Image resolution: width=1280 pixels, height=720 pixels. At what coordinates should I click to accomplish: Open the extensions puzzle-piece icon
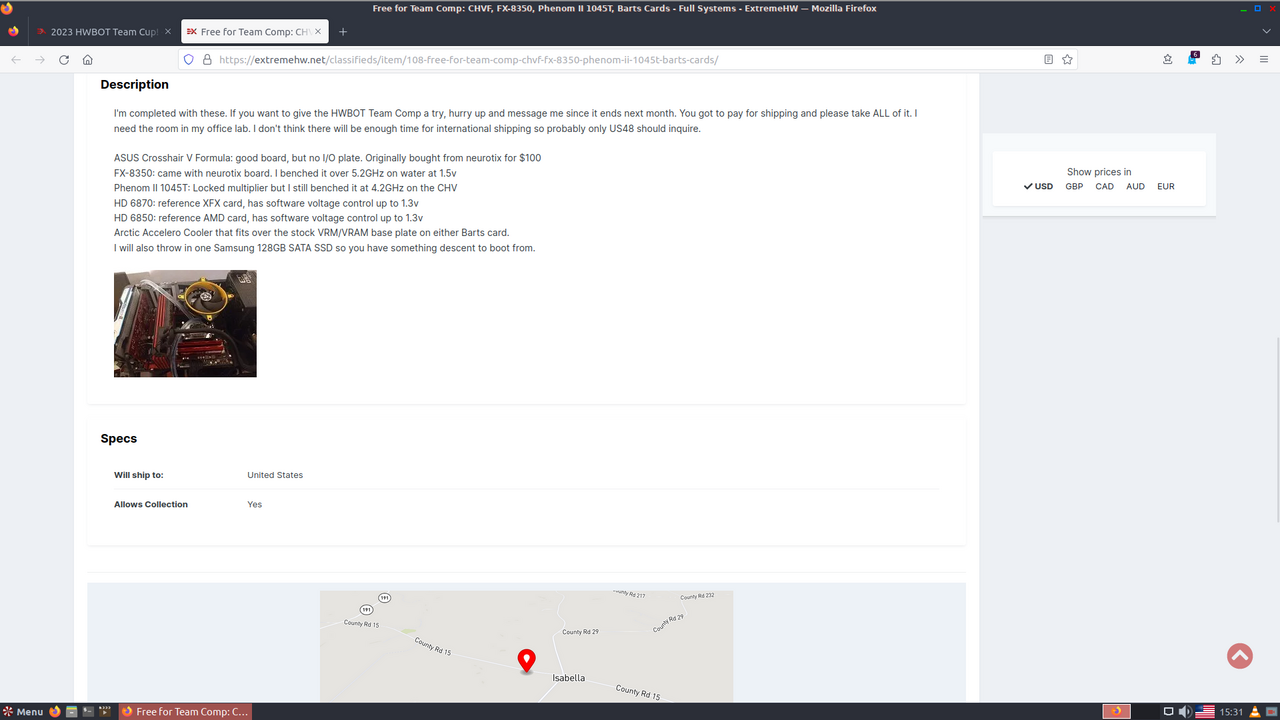[x=1167, y=59]
